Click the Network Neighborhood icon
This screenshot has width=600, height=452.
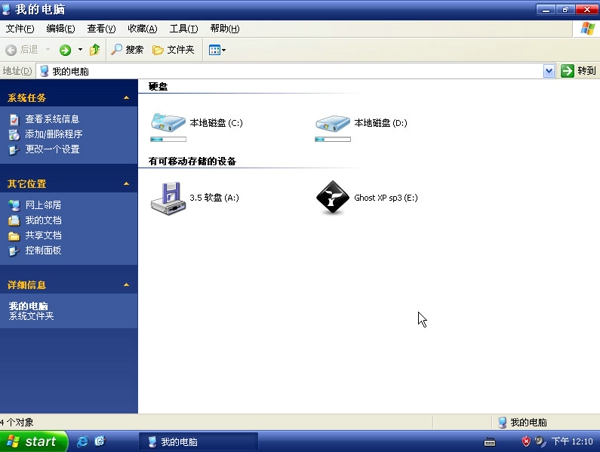point(14,206)
